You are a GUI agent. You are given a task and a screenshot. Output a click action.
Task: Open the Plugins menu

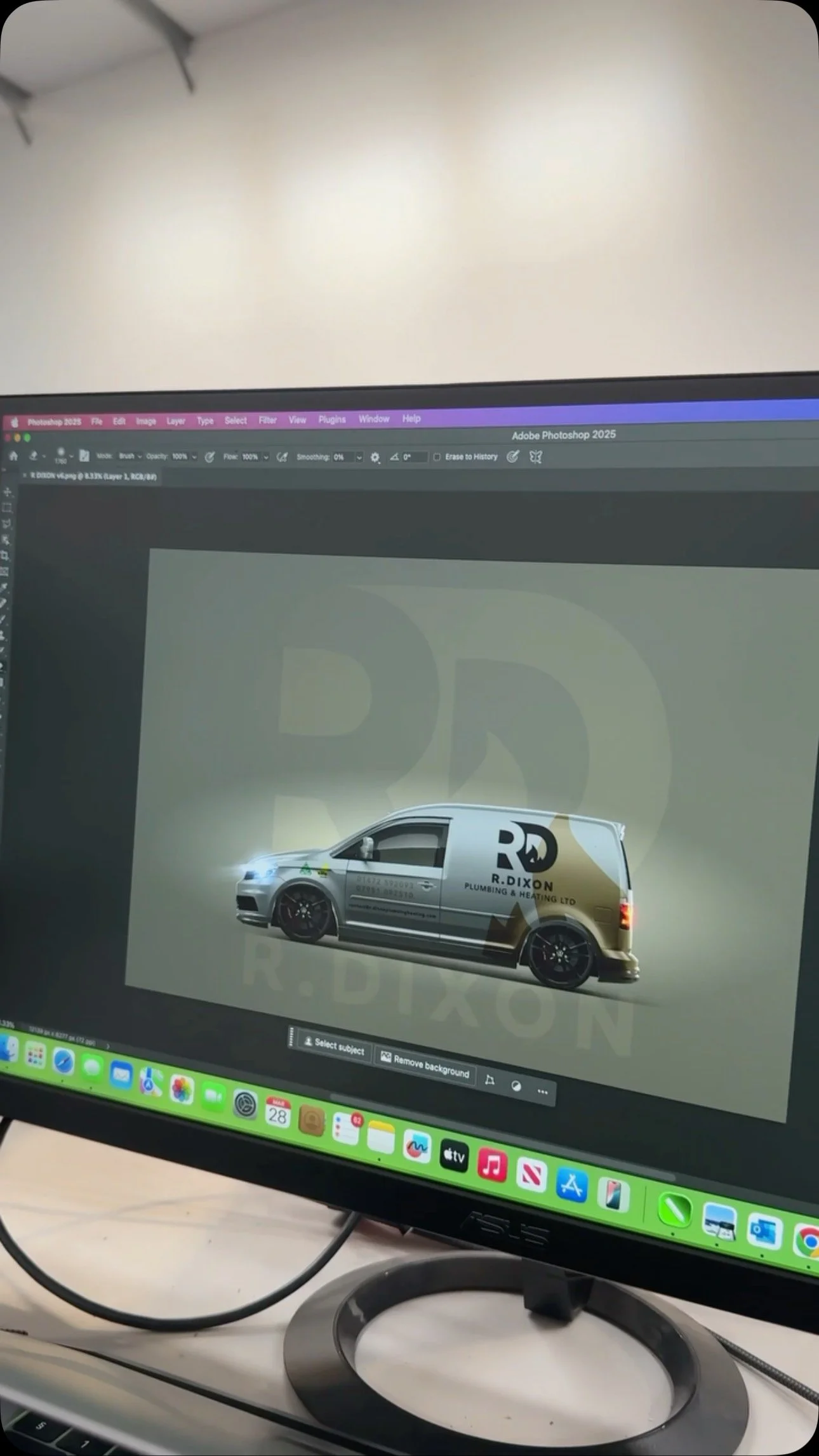click(332, 420)
